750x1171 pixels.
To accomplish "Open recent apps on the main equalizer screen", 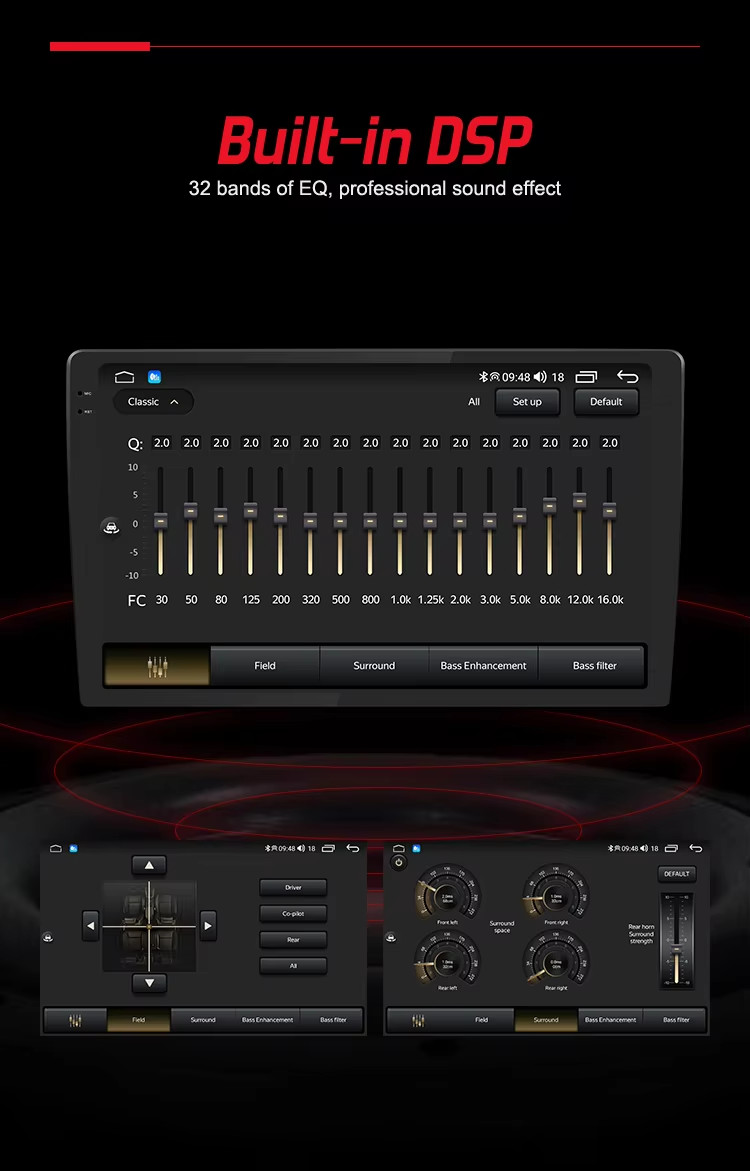I will 586,377.
